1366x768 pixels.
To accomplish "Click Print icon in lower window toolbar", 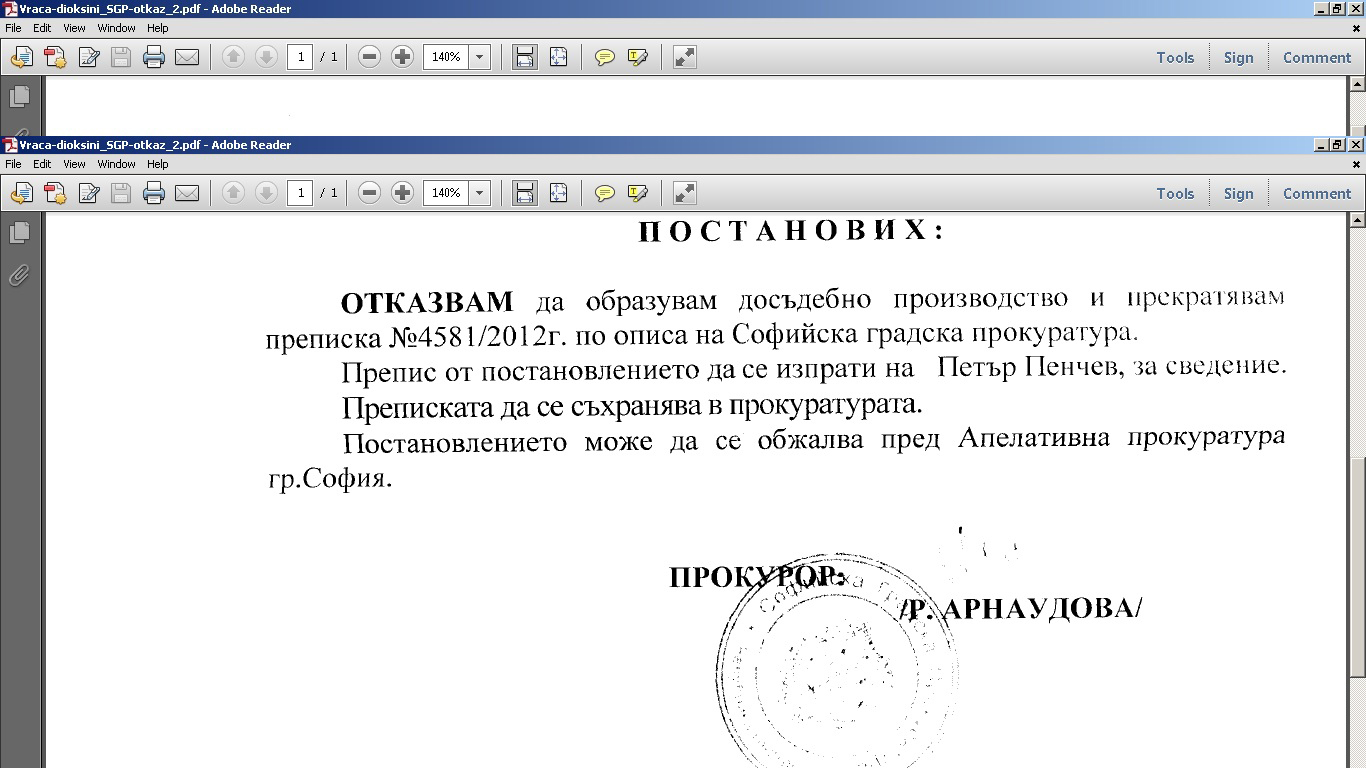I will (153, 193).
